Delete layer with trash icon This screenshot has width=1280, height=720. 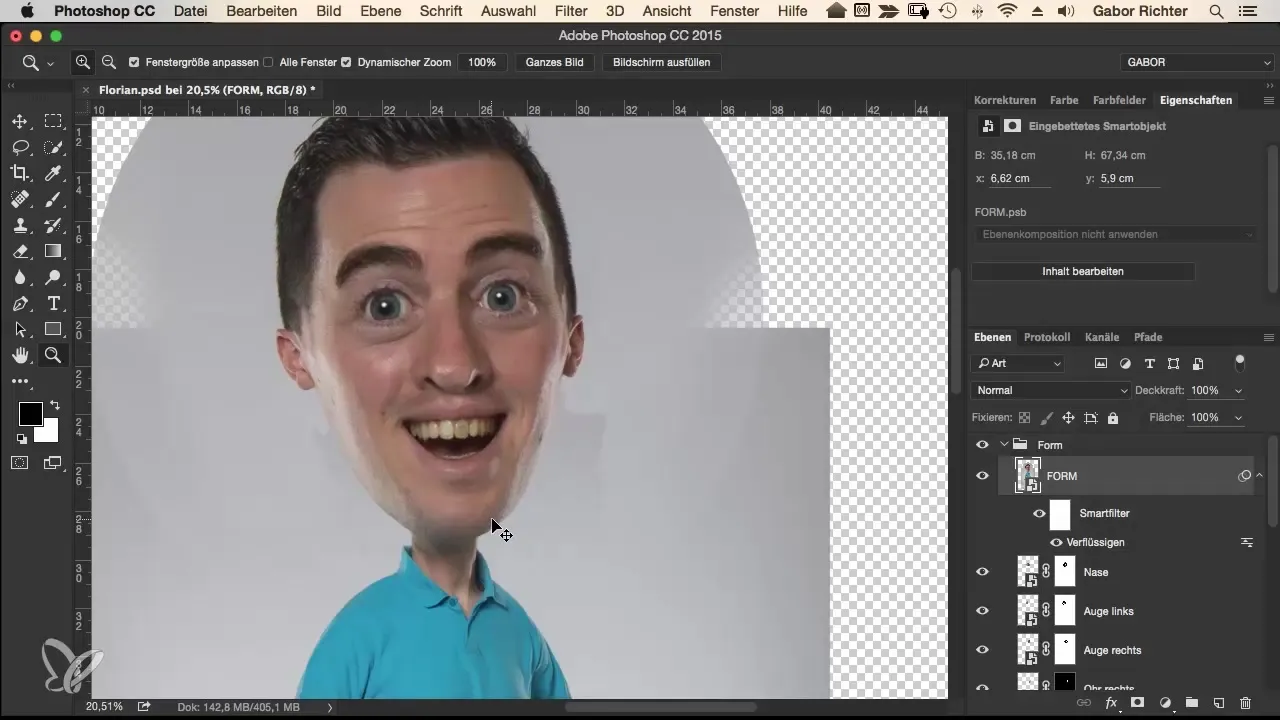click(x=1245, y=703)
